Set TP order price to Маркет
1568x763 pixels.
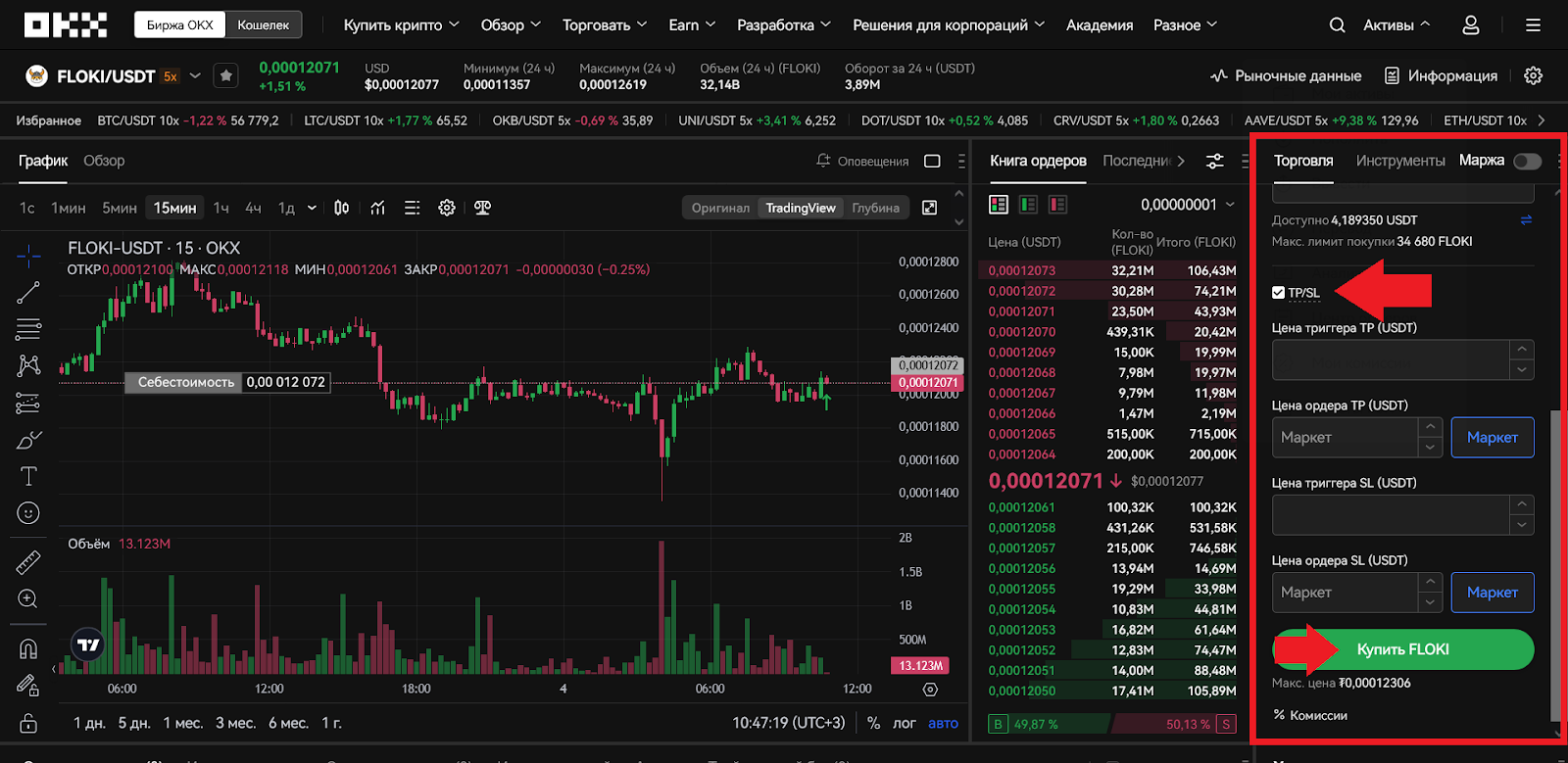click(x=1493, y=437)
